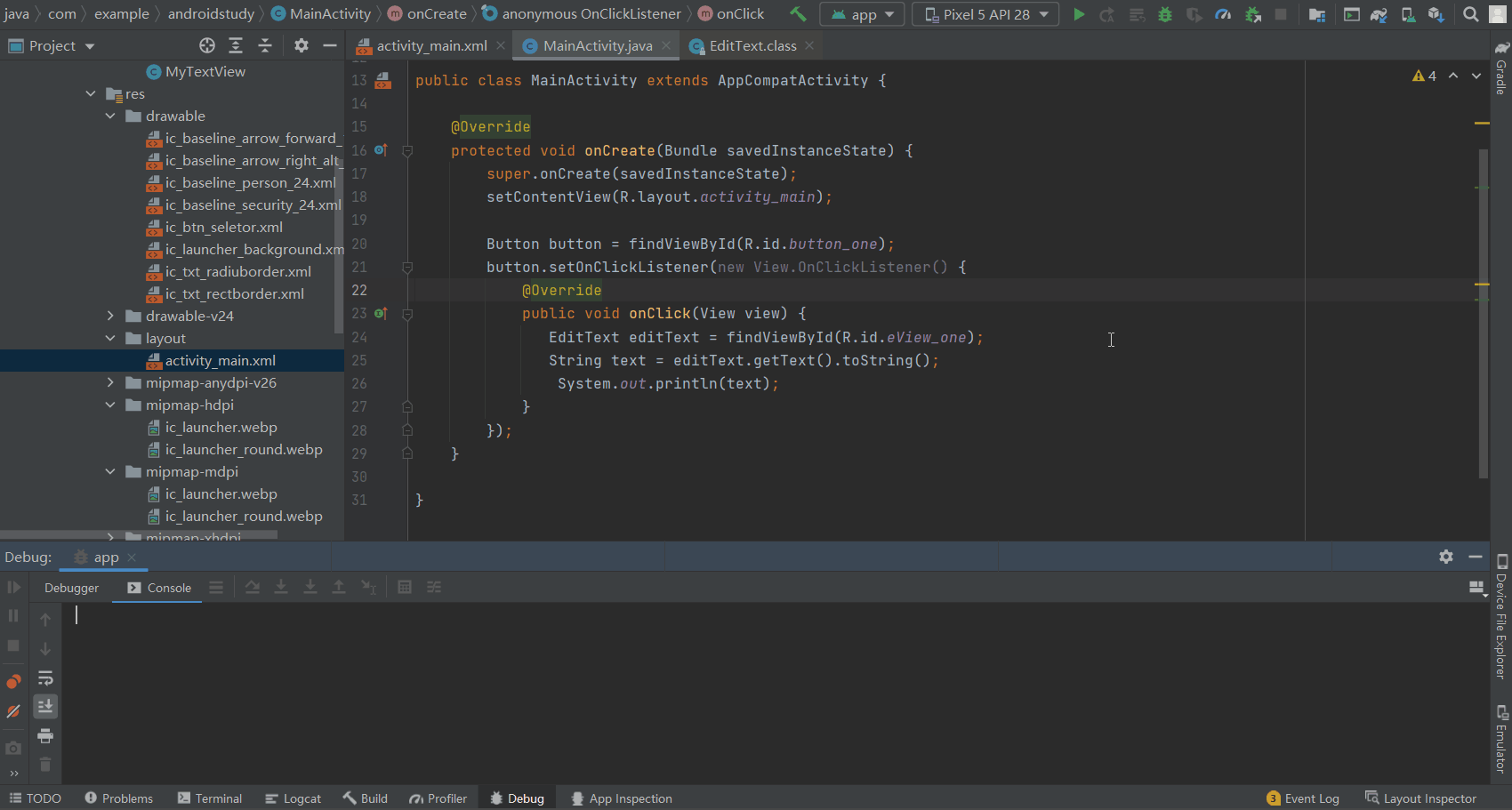Open App Inspection tool window
Viewport: 1512px width, 810px height.
(x=621, y=798)
